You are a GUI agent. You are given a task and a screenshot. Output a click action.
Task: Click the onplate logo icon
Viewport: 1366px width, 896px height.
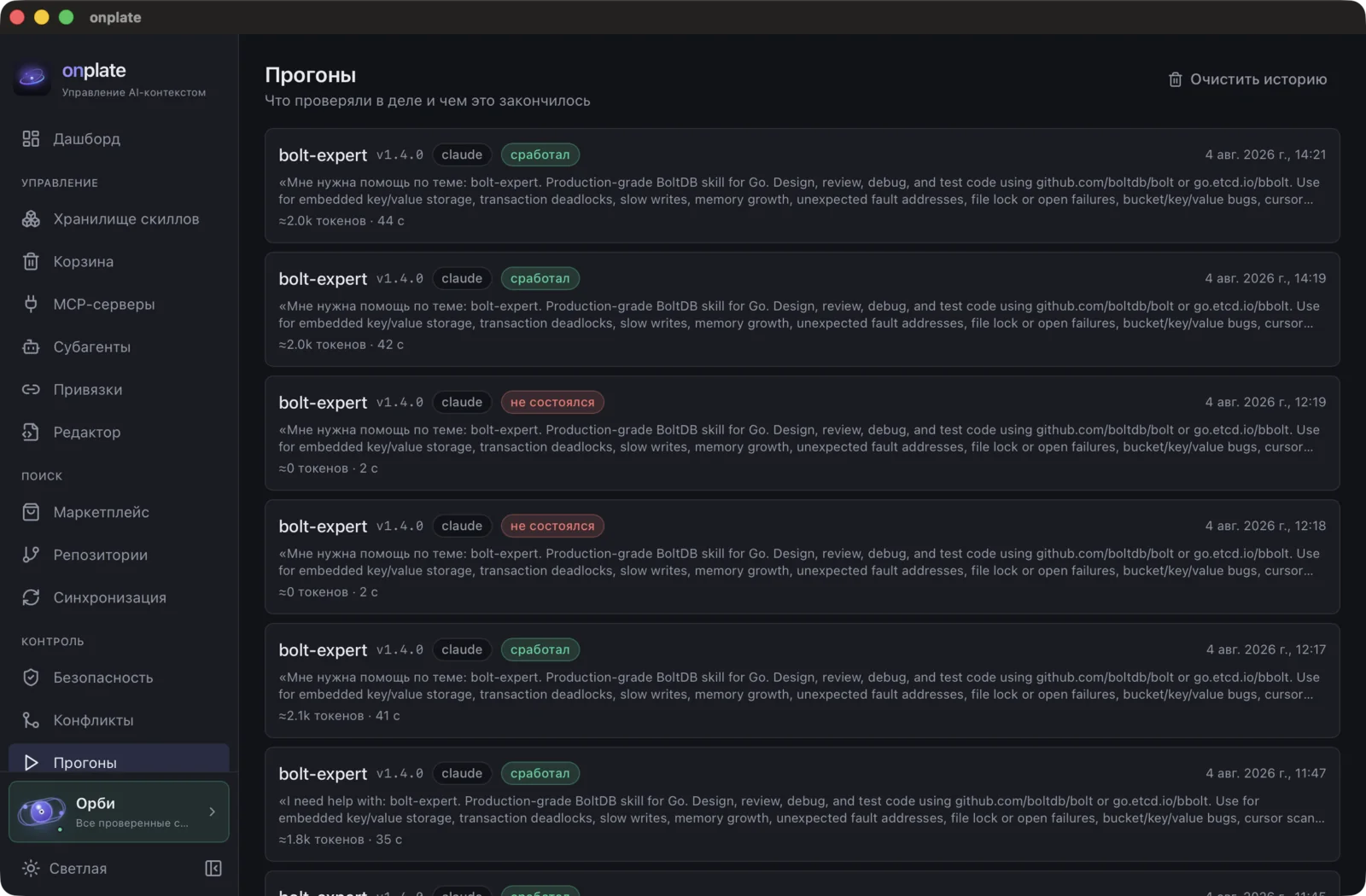point(32,79)
